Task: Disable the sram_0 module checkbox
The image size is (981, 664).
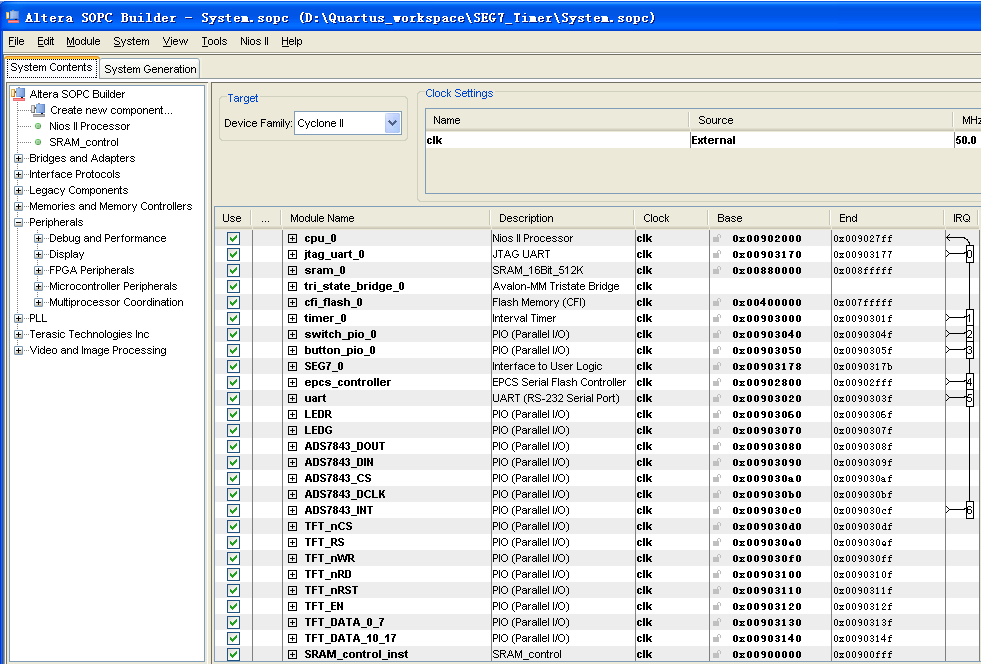Action: 233,270
